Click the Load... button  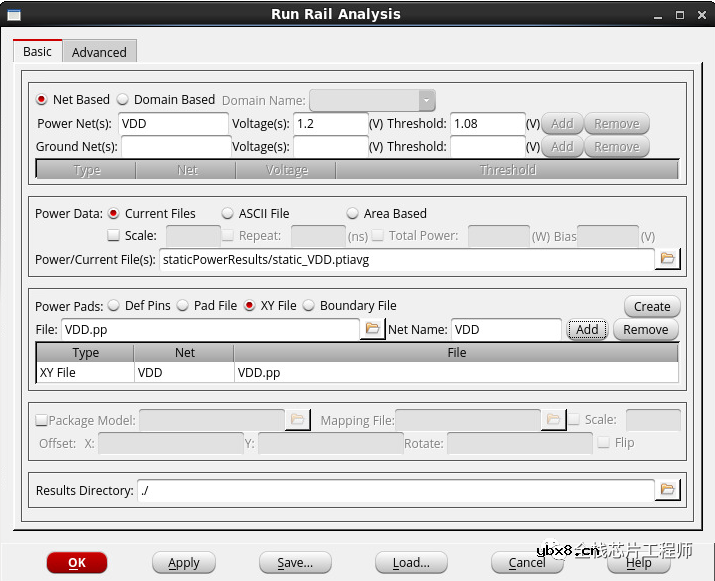point(411,563)
